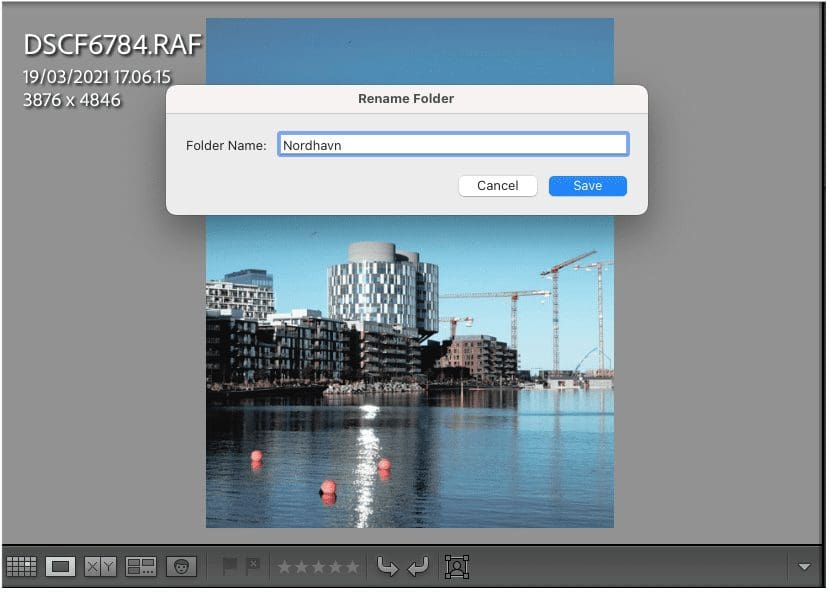The image size is (829, 593).
Task: Rotate photo counter-clockwise
Action: pyautogui.click(x=388, y=567)
